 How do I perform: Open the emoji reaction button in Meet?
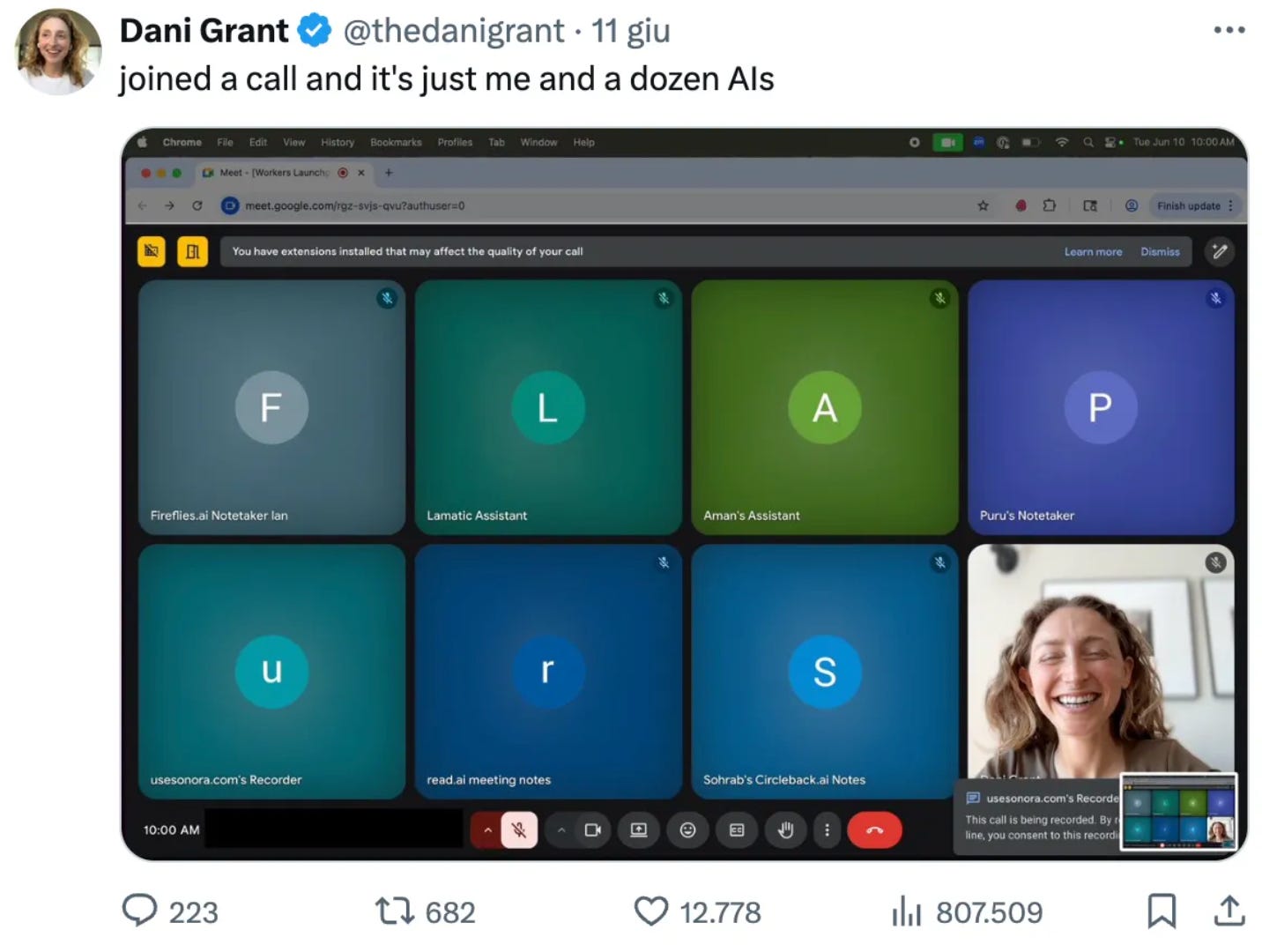pyautogui.click(x=687, y=829)
